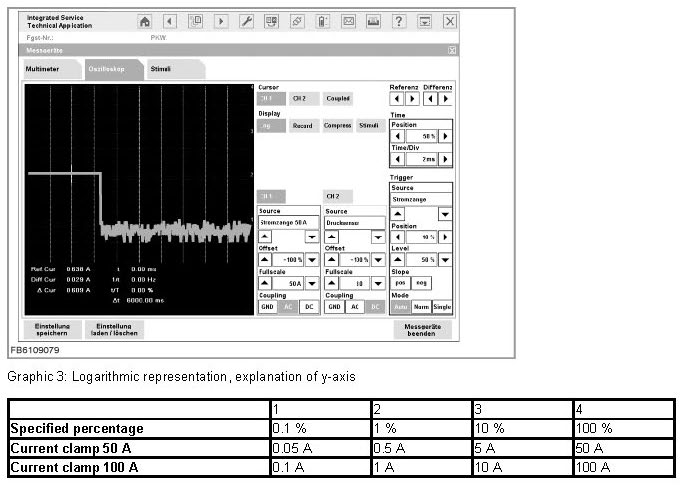Click the printer icon in the toolbar
Screen dimensions: 683x487
pos(373,21)
